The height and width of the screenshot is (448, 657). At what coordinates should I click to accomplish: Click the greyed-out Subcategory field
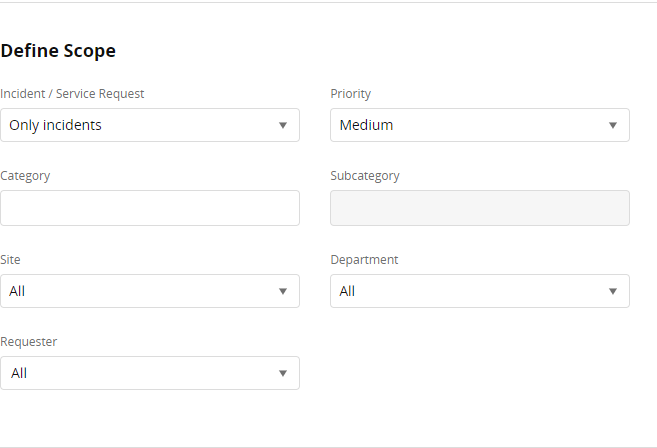pos(480,208)
